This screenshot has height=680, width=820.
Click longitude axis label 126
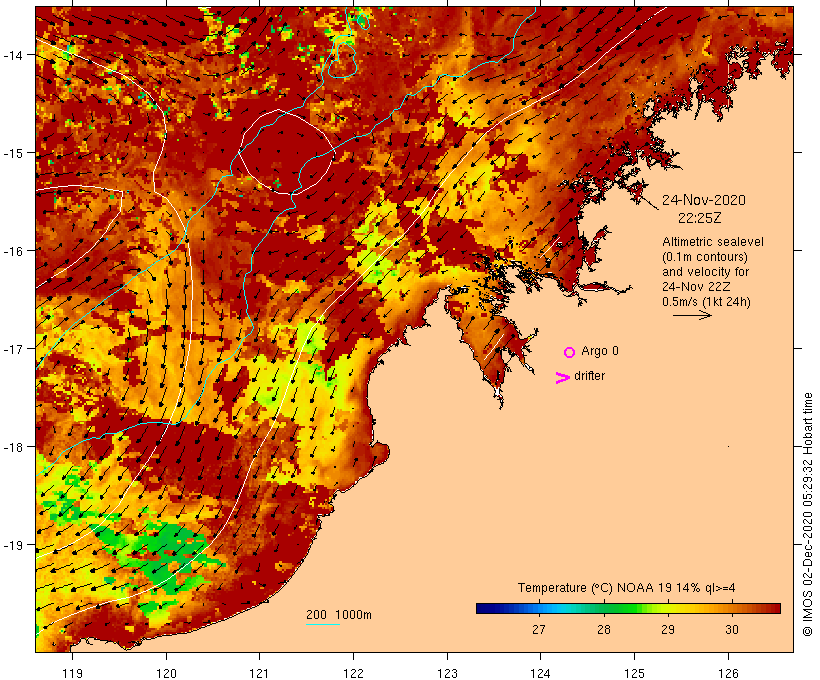[728, 673]
